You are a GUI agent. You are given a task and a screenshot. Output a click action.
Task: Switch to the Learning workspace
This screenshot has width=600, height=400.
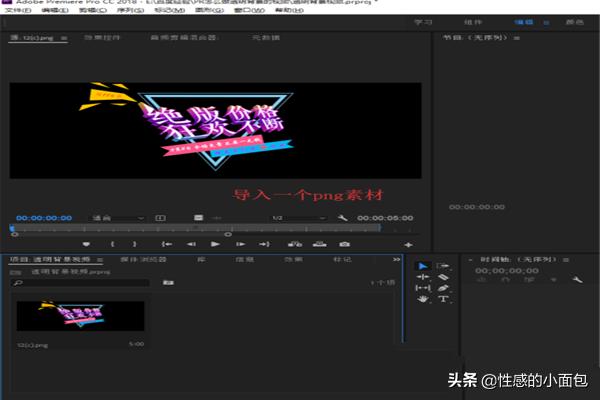point(423,22)
